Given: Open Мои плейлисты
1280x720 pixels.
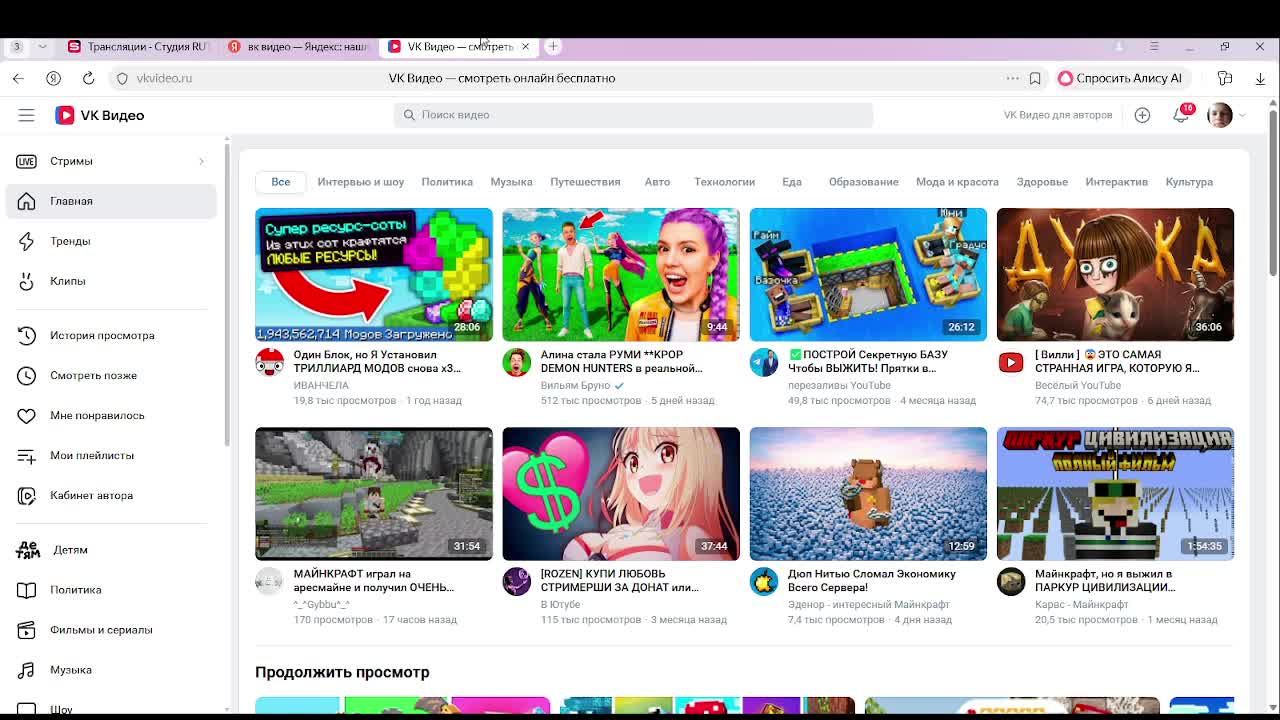Looking at the screenshot, I should pyautogui.click(x=111, y=455).
